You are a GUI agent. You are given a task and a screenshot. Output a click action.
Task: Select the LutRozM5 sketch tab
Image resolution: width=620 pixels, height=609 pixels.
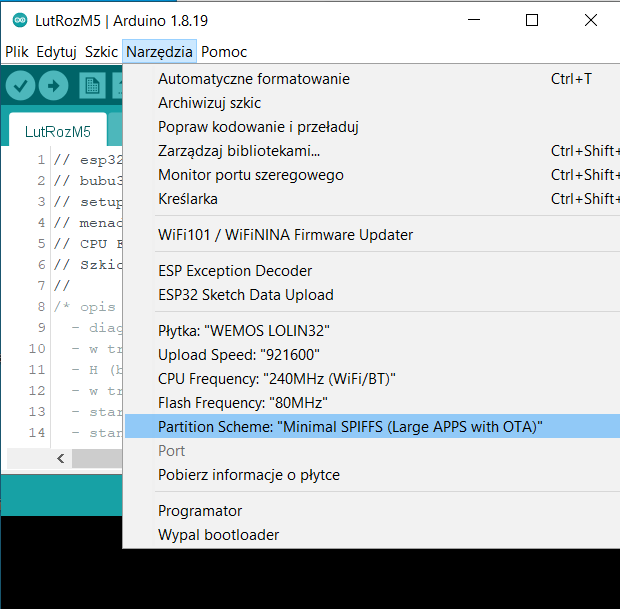click(x=58, y=132)
